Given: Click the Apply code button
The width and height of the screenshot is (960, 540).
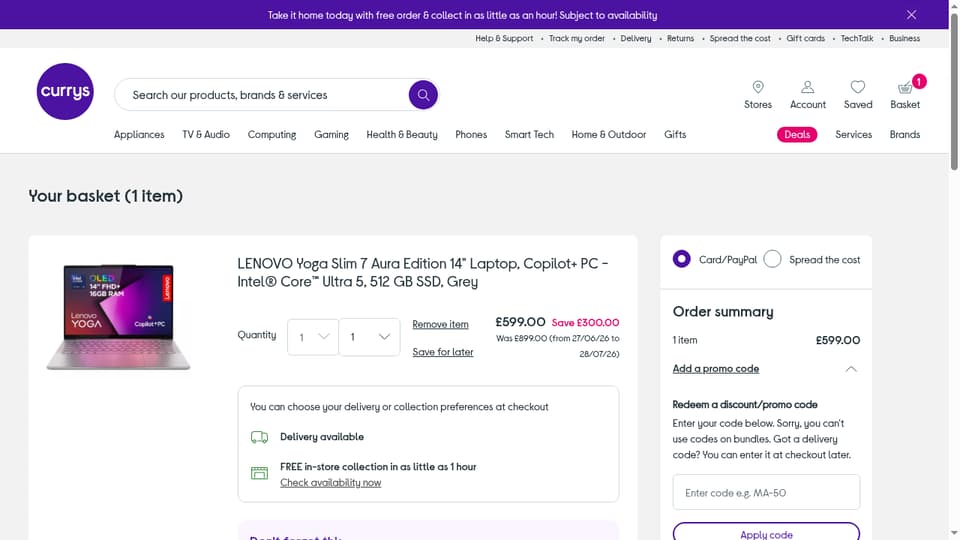Looking at the screenshot, I should coord(766,533).
